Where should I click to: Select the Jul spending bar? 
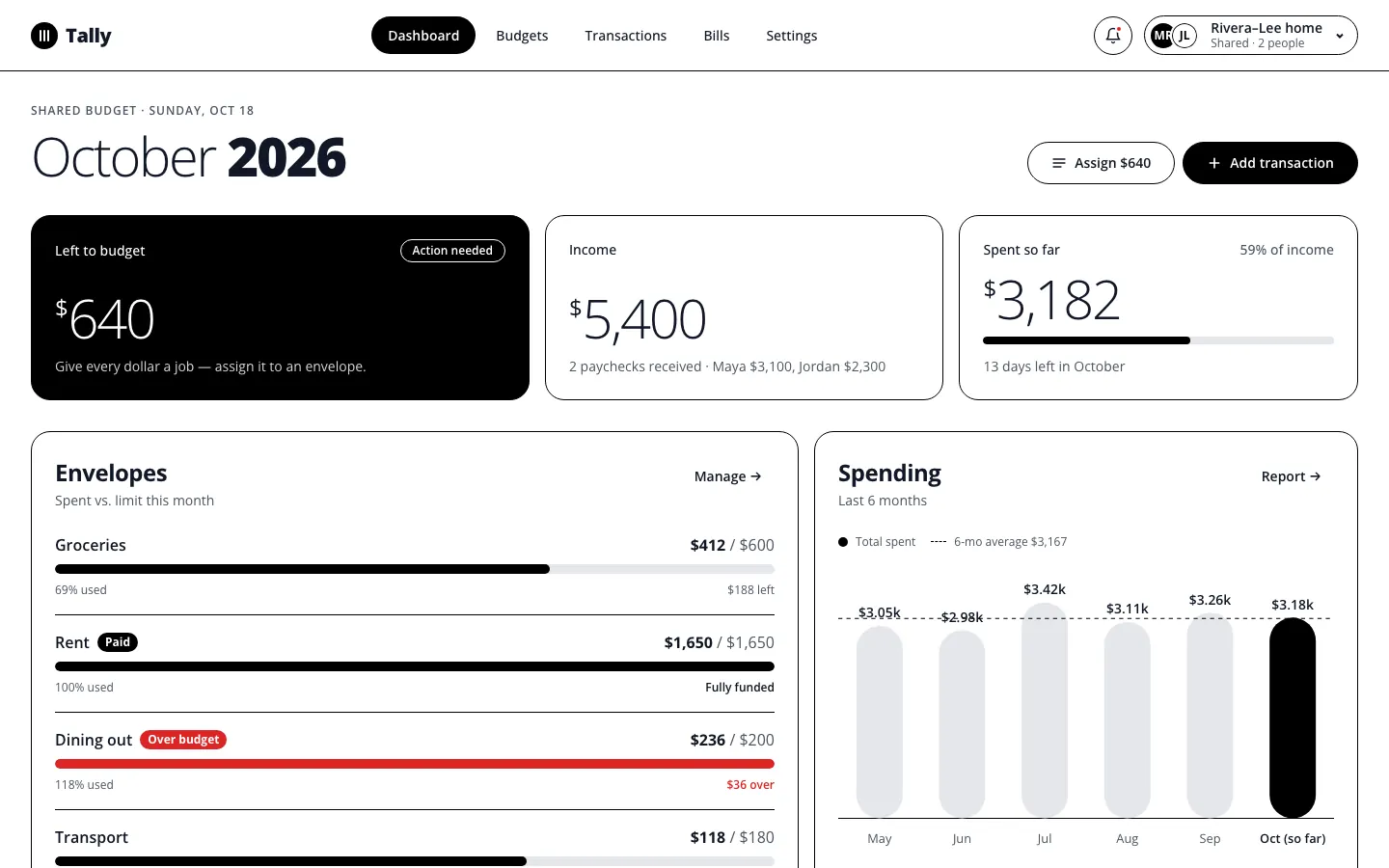(1045, 711)
